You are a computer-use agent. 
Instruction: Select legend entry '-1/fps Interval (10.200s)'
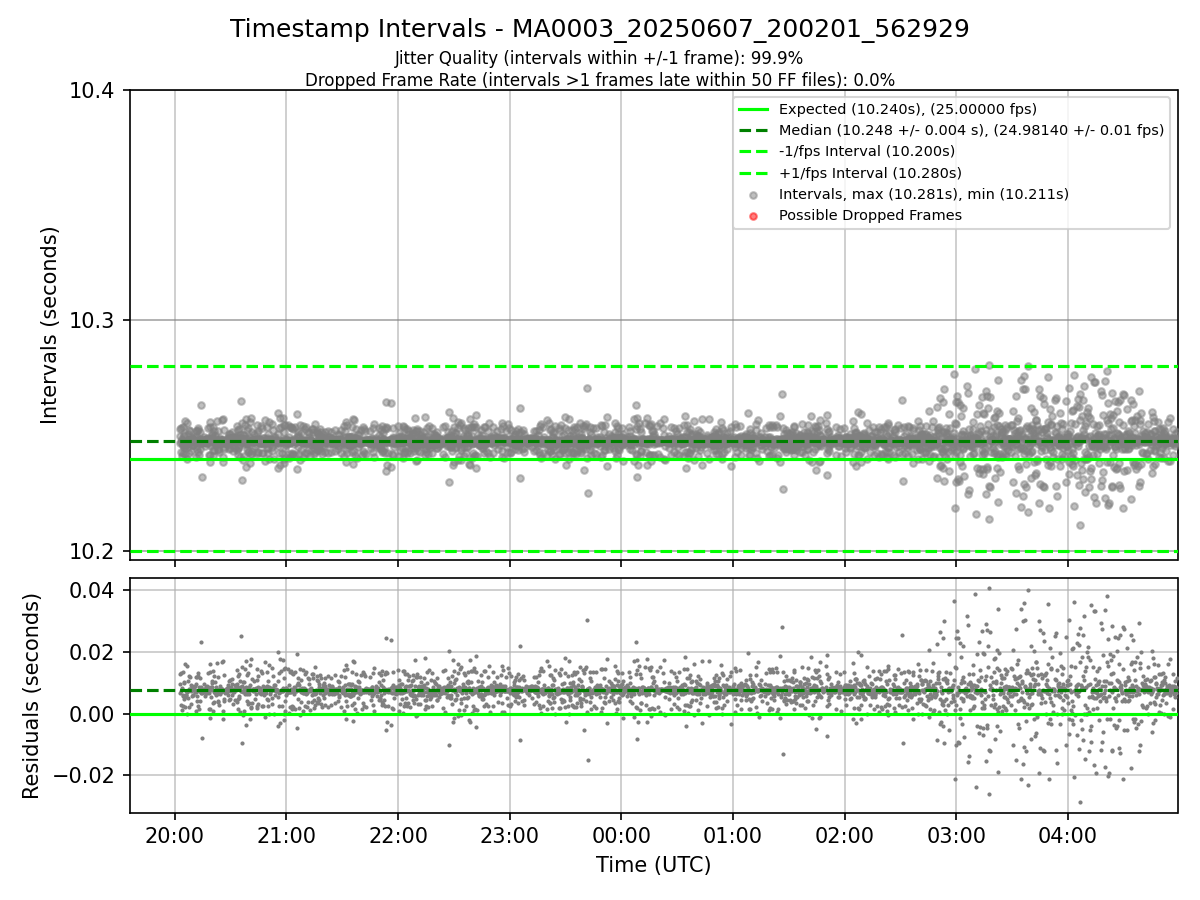(867, 151)
